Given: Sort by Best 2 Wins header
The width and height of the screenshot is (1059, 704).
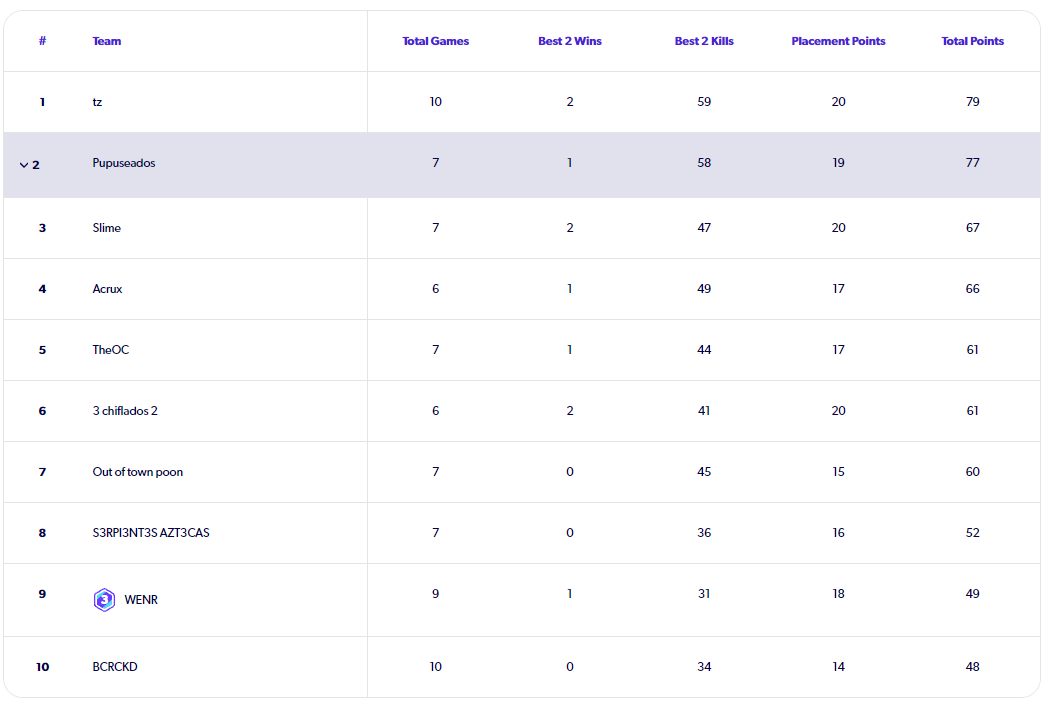Looking at the screenshot, I should pos(570,41).
